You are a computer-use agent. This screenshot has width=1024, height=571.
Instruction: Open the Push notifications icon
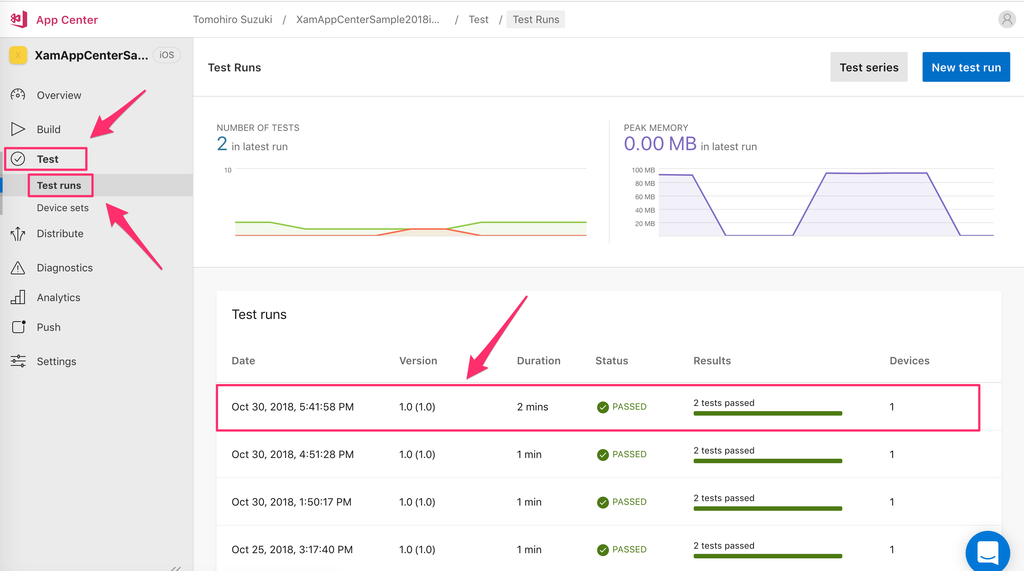[x=18, y=327]
